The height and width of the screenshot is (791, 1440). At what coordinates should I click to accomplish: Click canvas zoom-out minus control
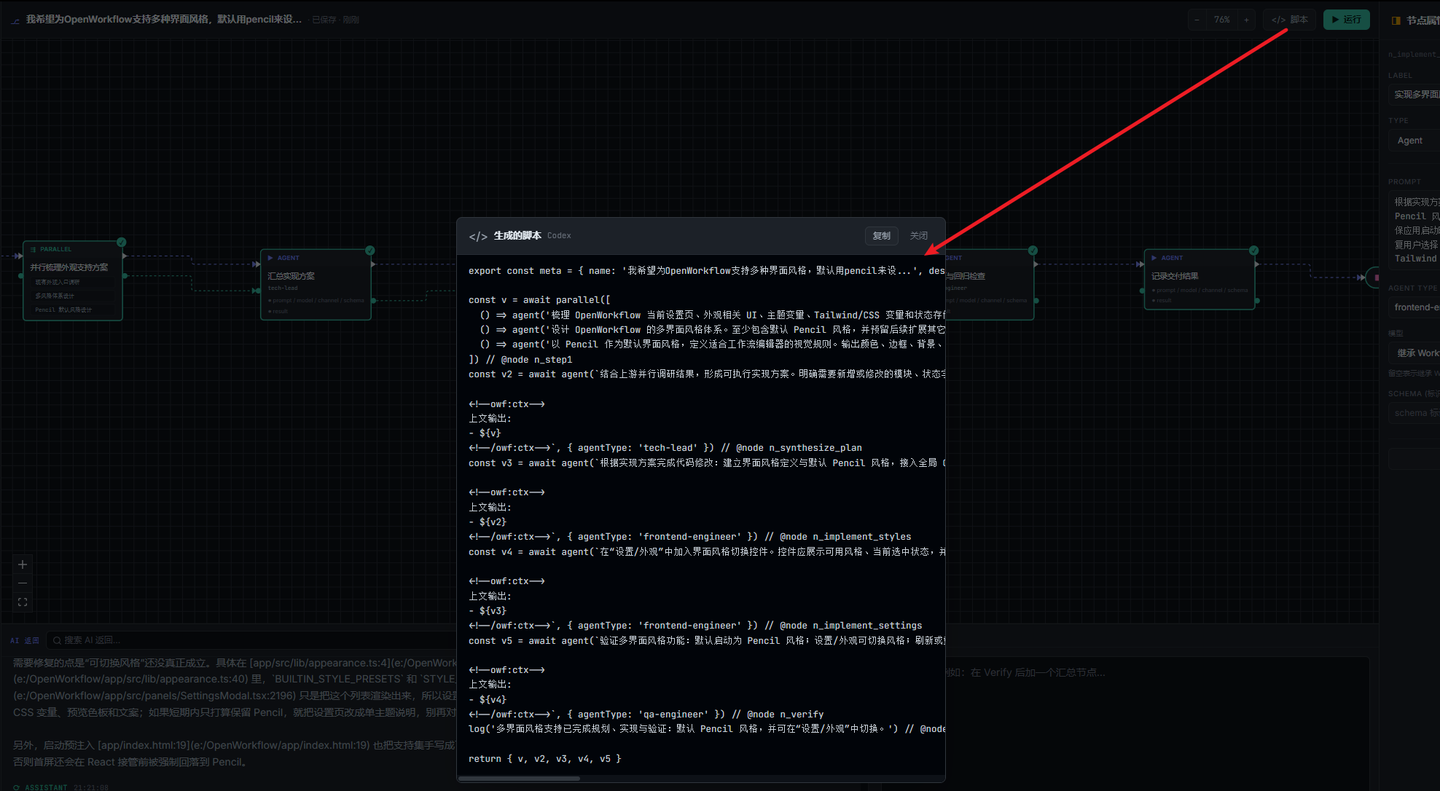coord(23,583)
